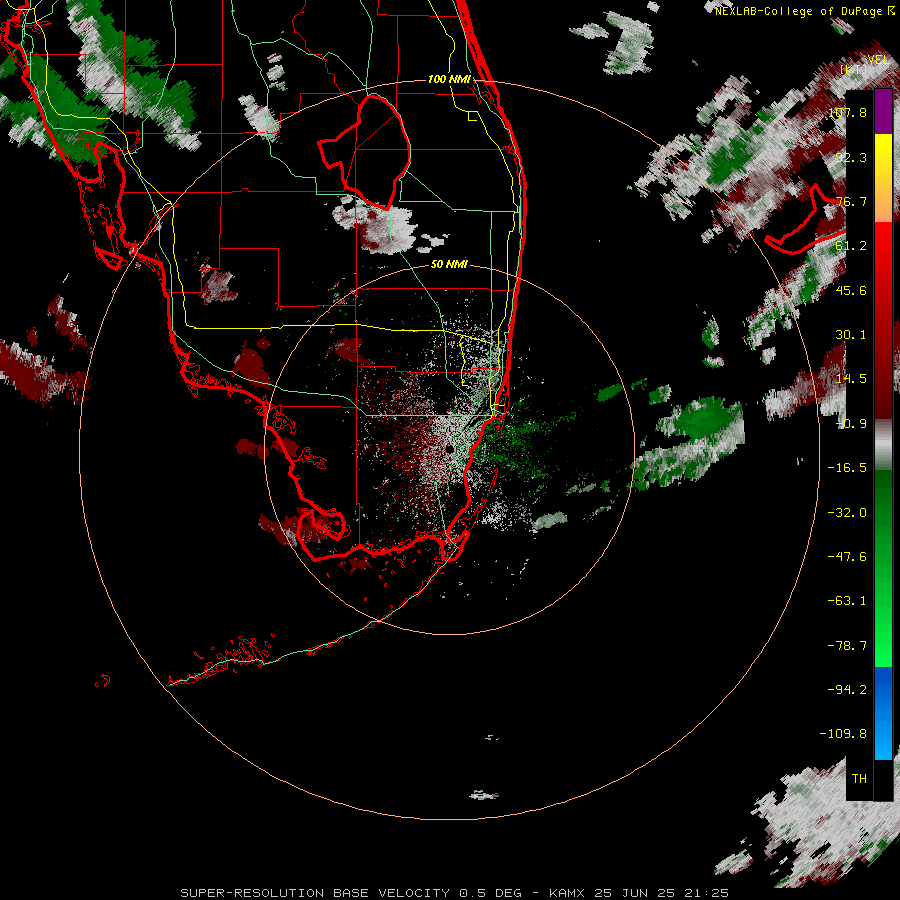The width and height of the screenshot is (900, 900).
Task: Pick the blue segment of velocity color bar
Action: pyautogui.click(x=883, y=713)
